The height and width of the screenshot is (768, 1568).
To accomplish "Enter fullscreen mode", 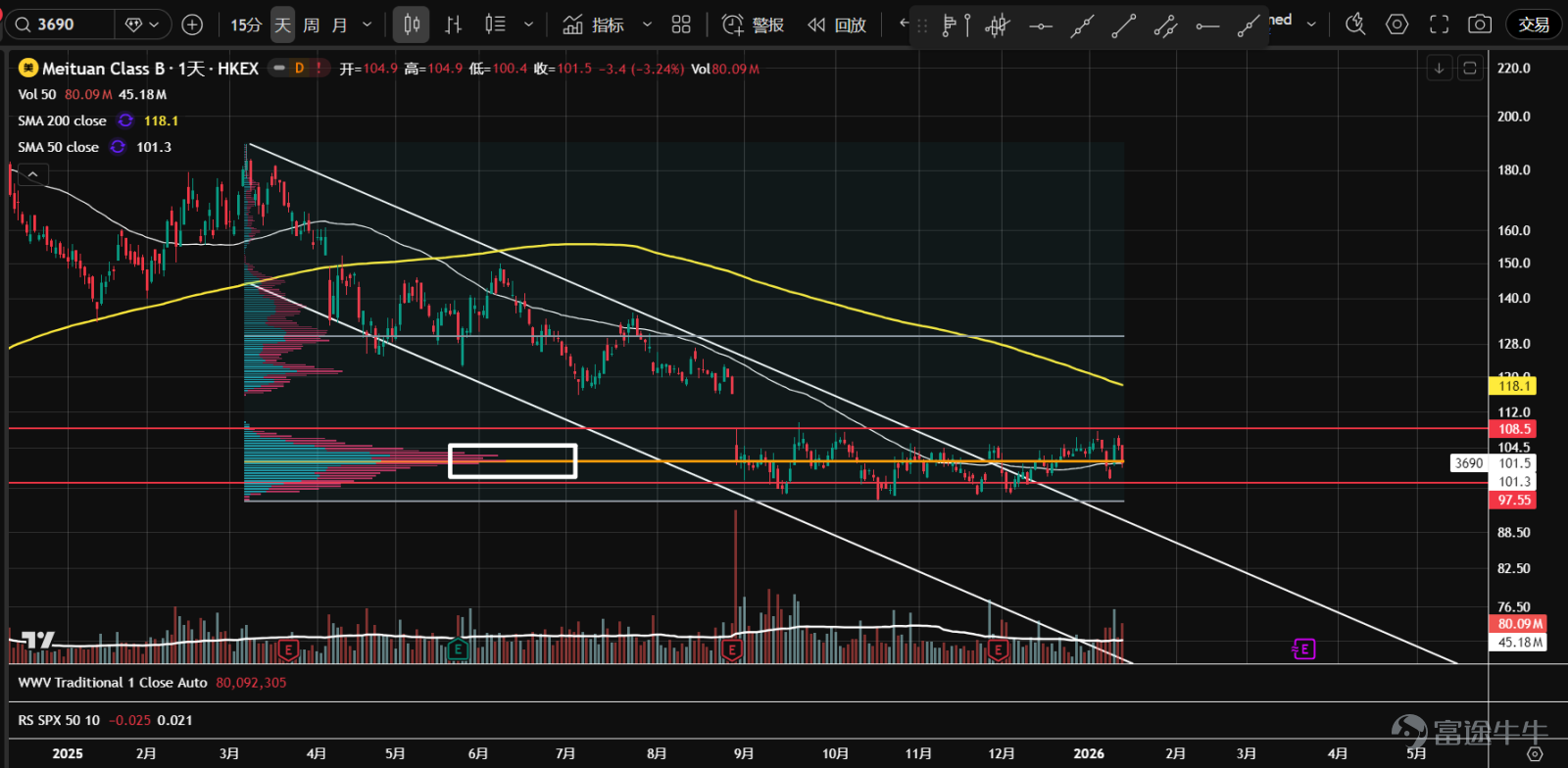I will [x=1439, y=24].
